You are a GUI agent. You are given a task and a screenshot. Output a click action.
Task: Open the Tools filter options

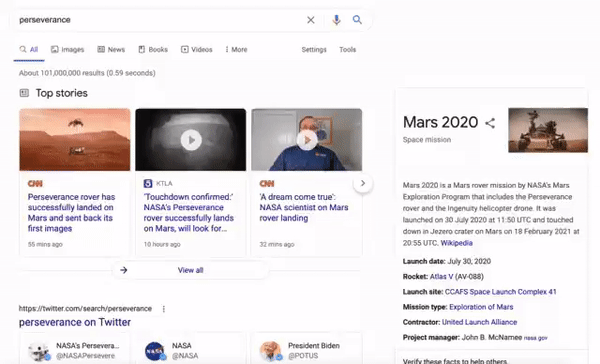347,49
